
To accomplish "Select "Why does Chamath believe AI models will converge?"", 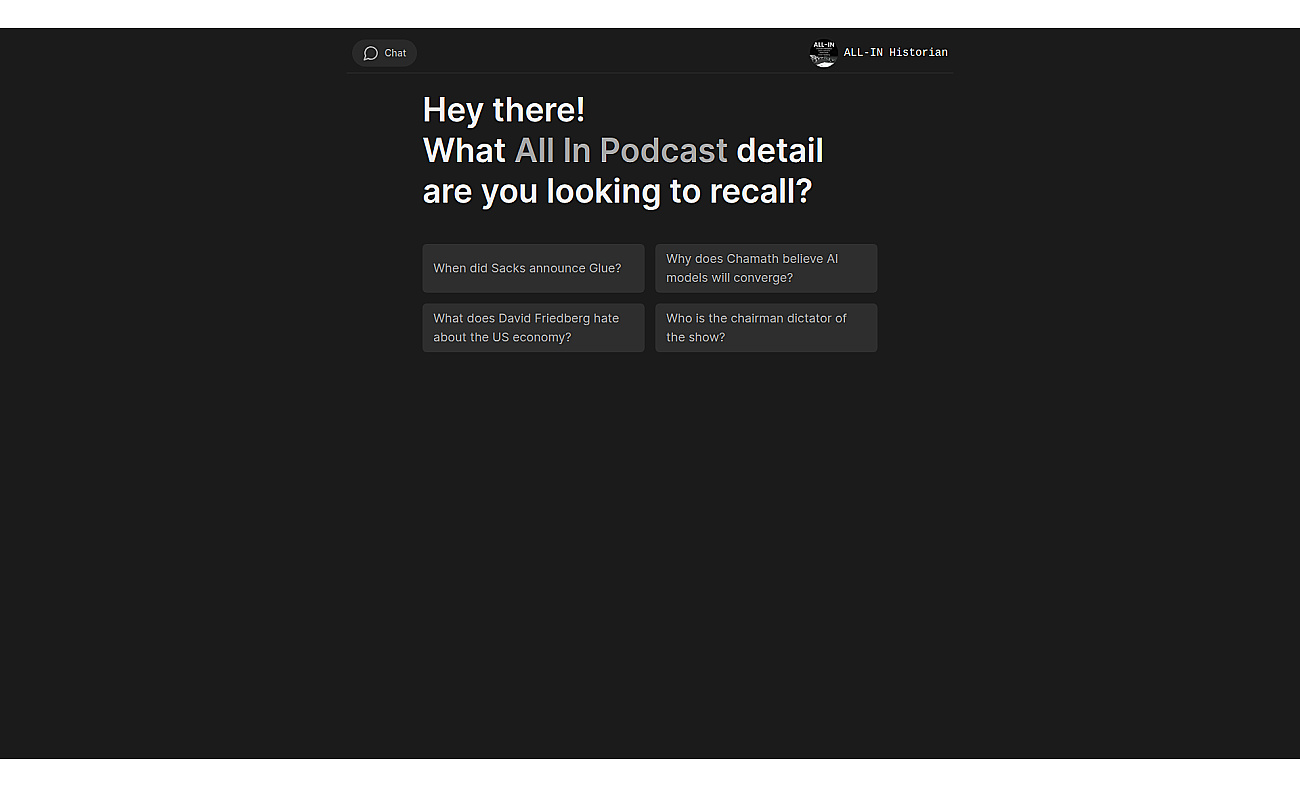I will [766, 268].
